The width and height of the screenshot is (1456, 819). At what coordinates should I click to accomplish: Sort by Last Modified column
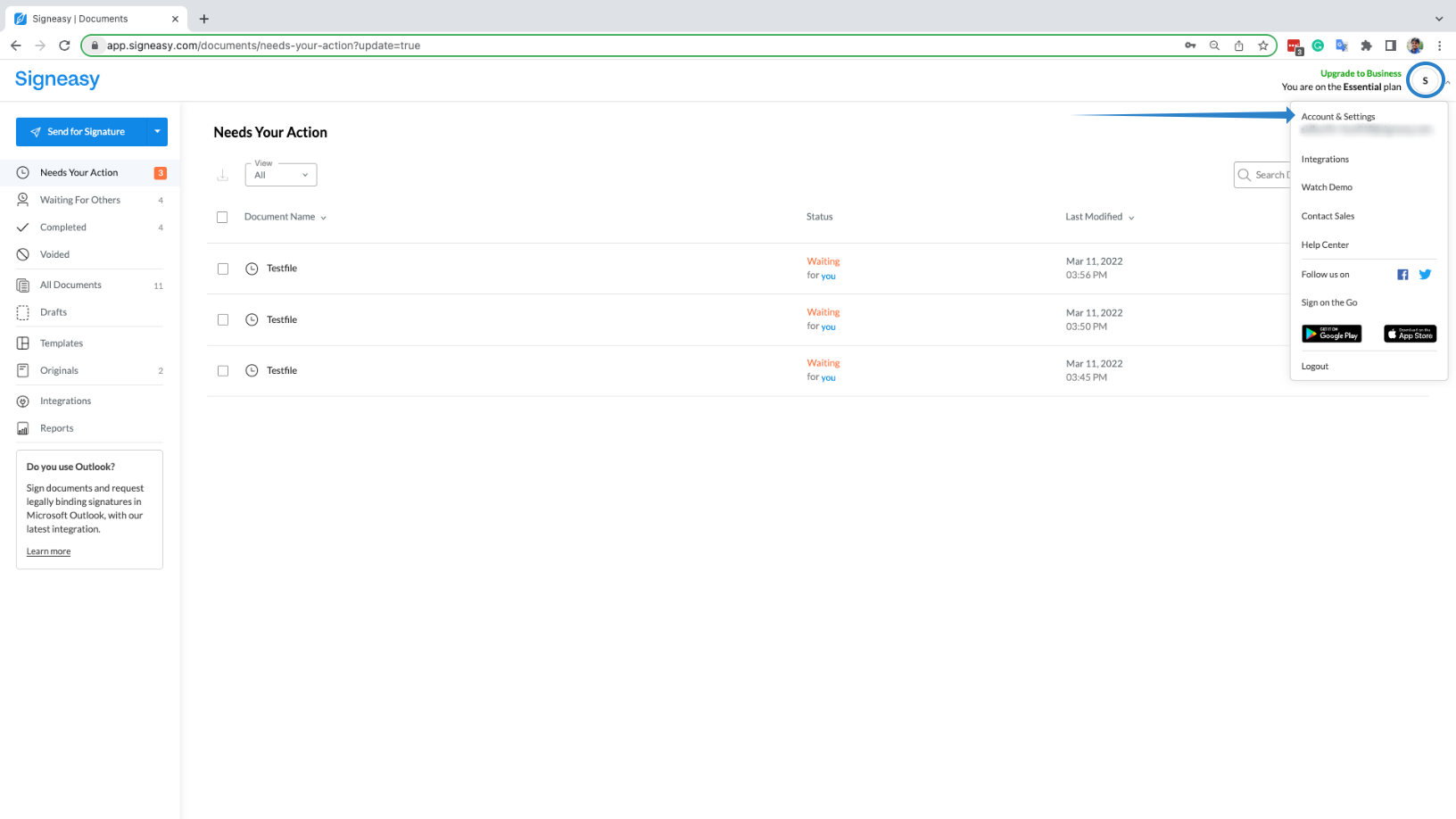click(1100, 217)
